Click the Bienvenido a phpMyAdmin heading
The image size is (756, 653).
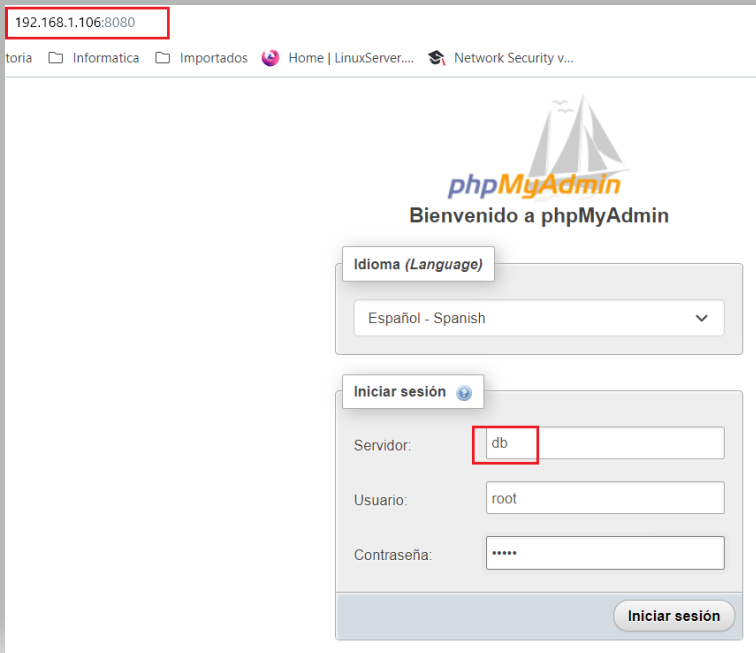pos(538,216)
